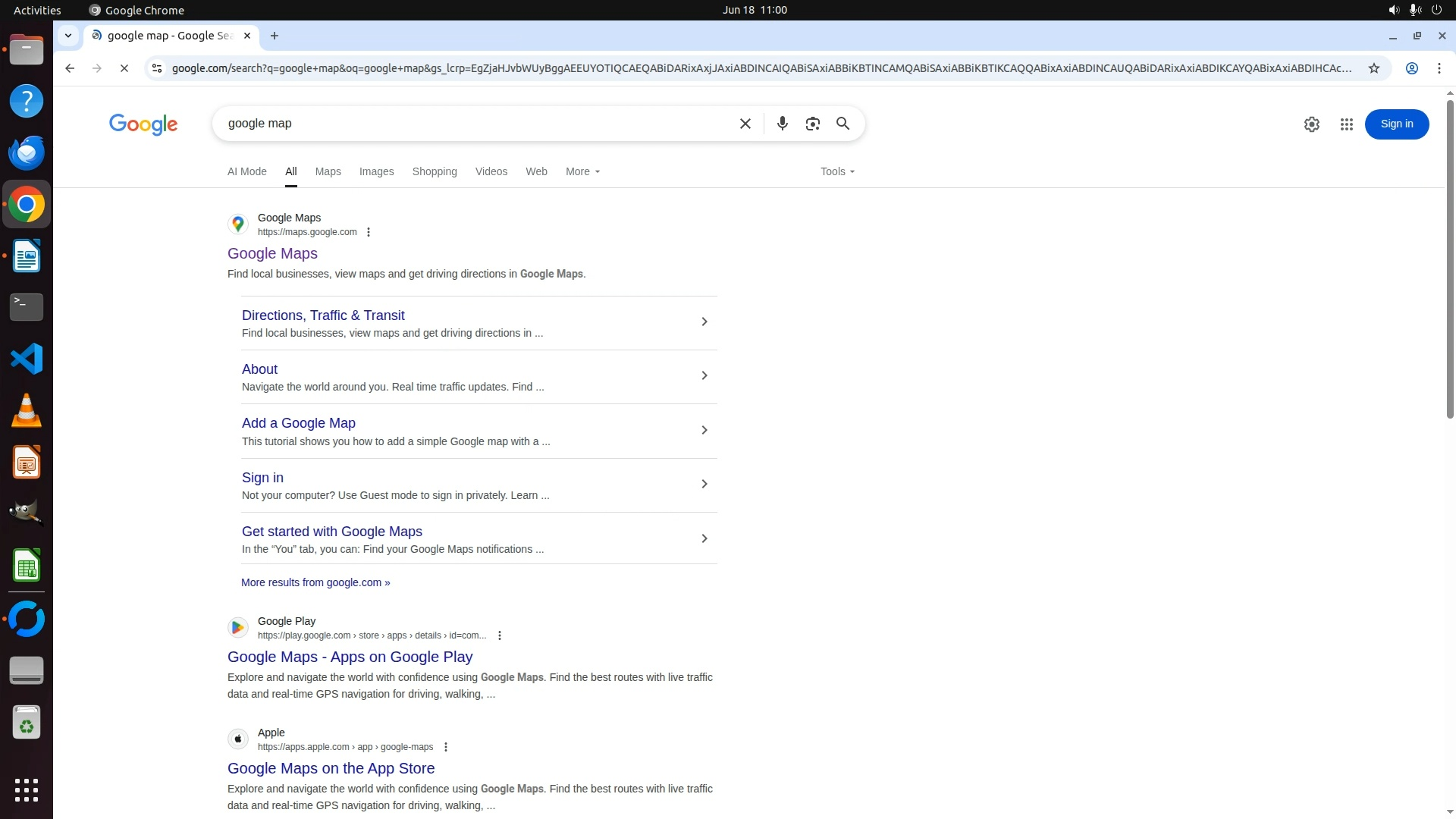
Task: Open More results from google.com link
Action: [315, 582]
